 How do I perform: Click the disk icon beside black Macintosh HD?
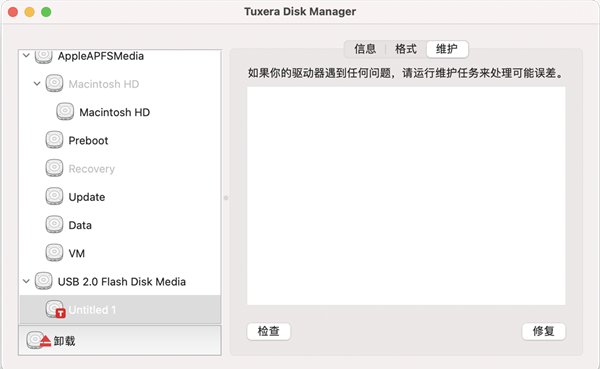(x=65, y=112)
